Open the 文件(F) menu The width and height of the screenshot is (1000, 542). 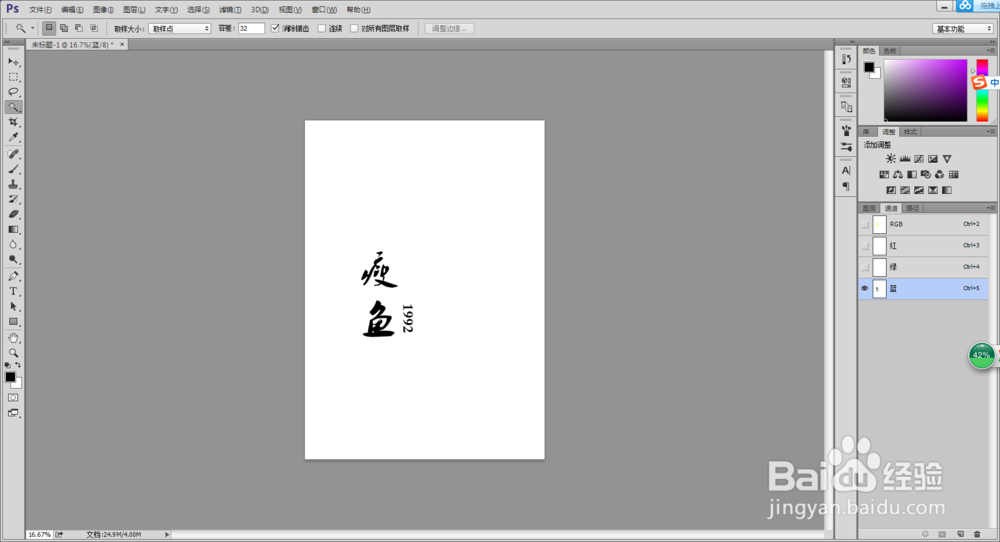[40, 10]
